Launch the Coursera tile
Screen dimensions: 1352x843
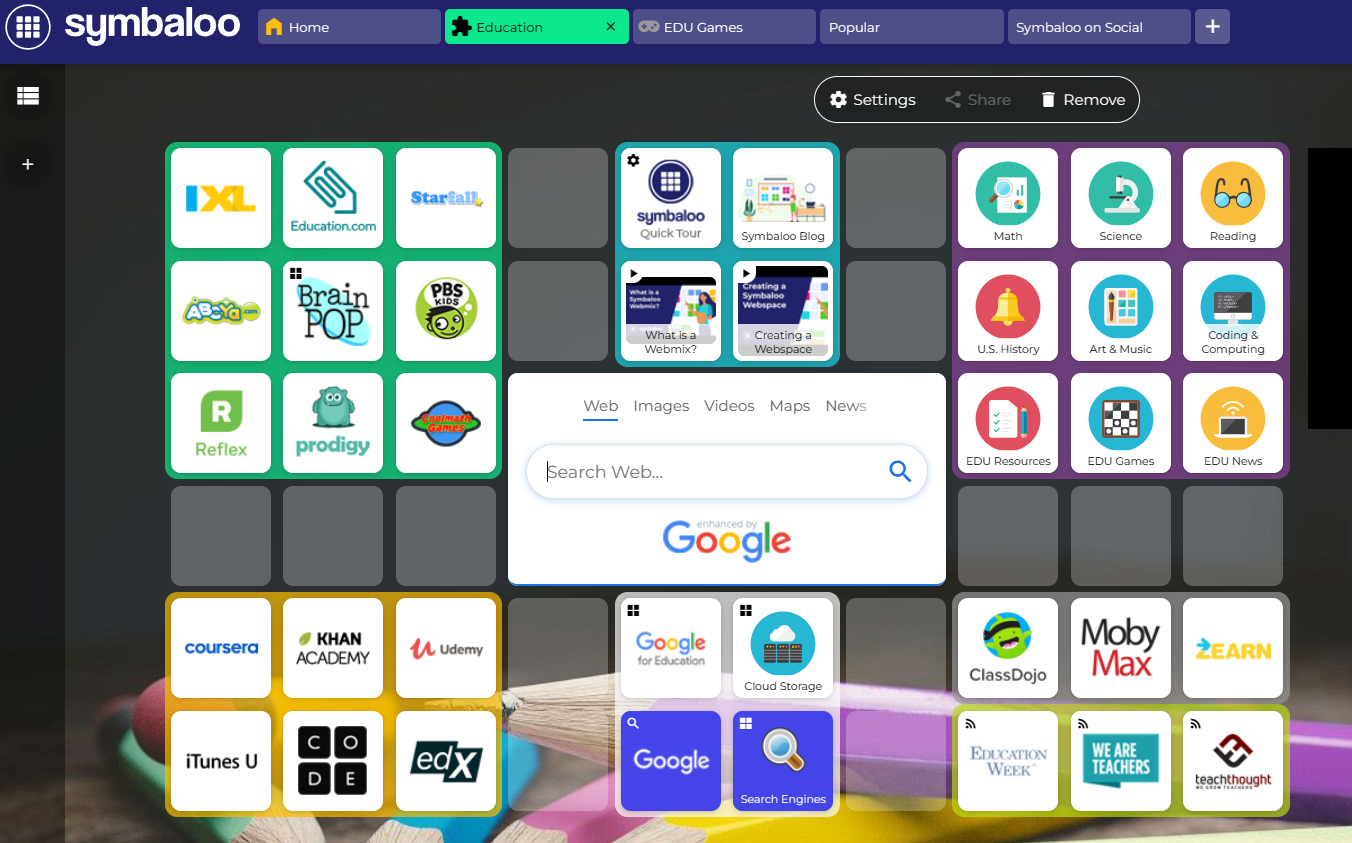pos(221,648)
